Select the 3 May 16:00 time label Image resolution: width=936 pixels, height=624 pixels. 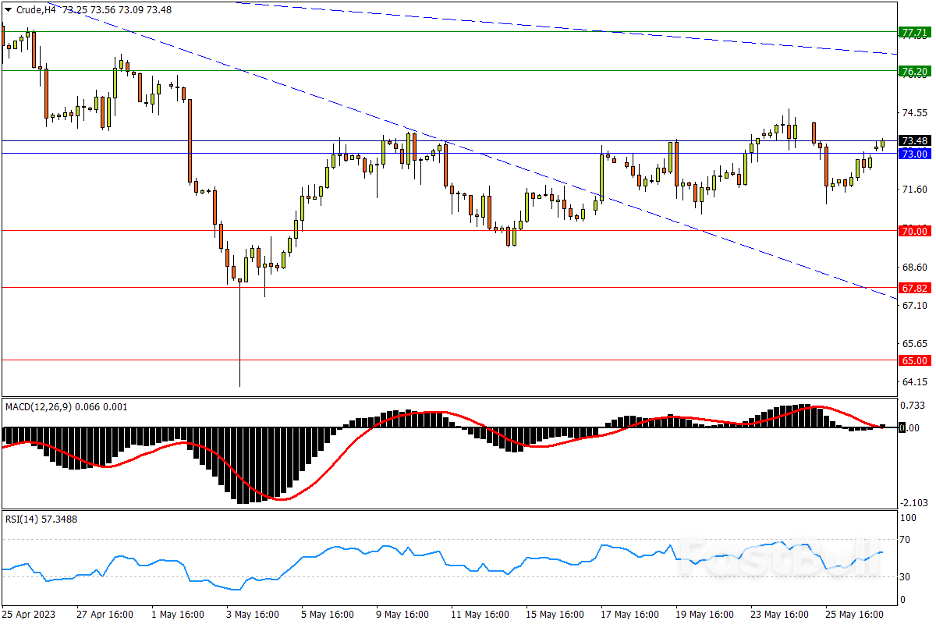click(254, 614)
